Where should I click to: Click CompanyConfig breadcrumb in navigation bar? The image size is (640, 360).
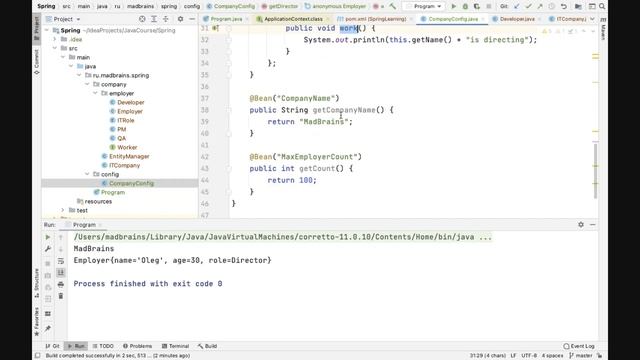pos(231,7)
